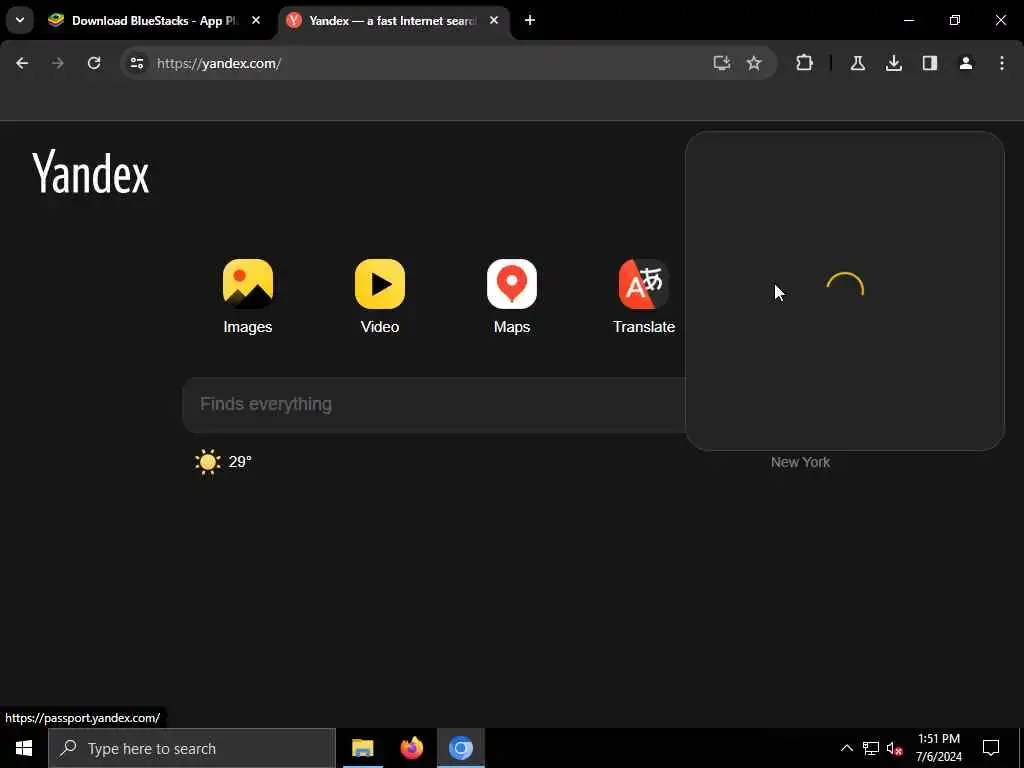Go forward in browser history
The height and width of the screenshot is (768, 1024).
tap(57, 63)
